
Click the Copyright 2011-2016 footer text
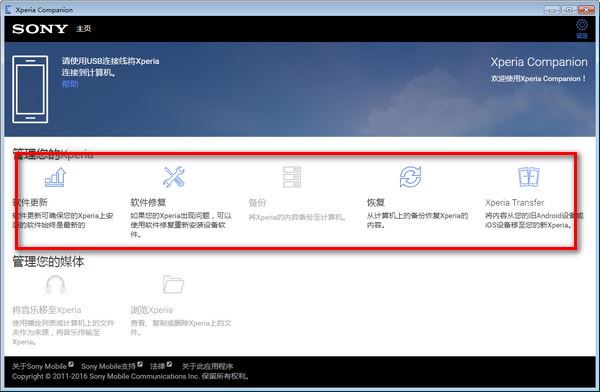[x=130, y=376]
